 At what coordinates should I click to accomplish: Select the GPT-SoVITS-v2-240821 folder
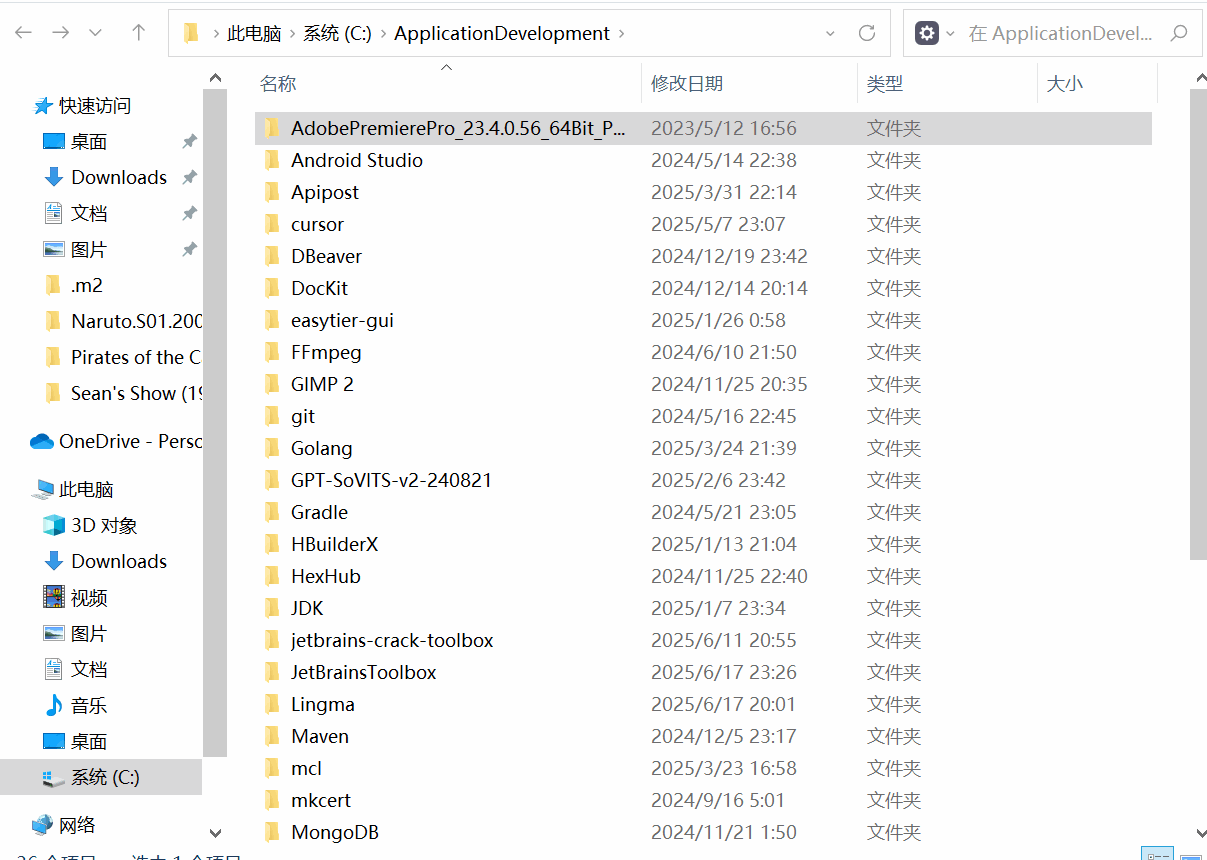tap(391, 480)
